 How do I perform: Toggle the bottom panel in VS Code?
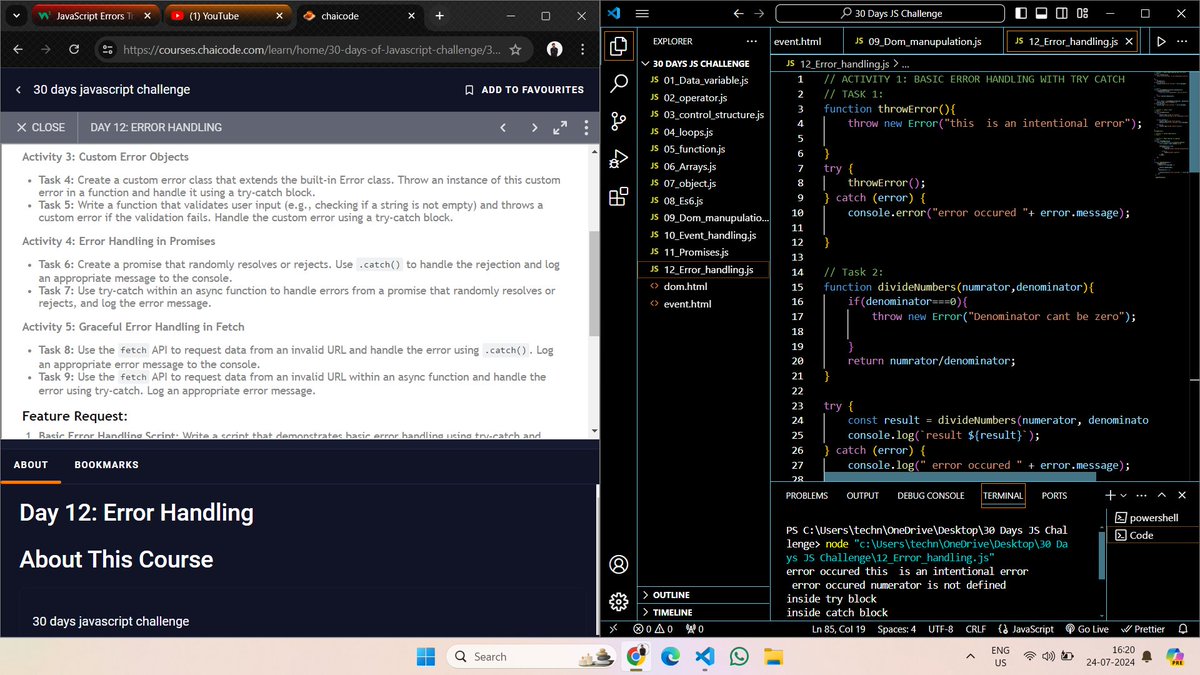(x=1042, y=13)
